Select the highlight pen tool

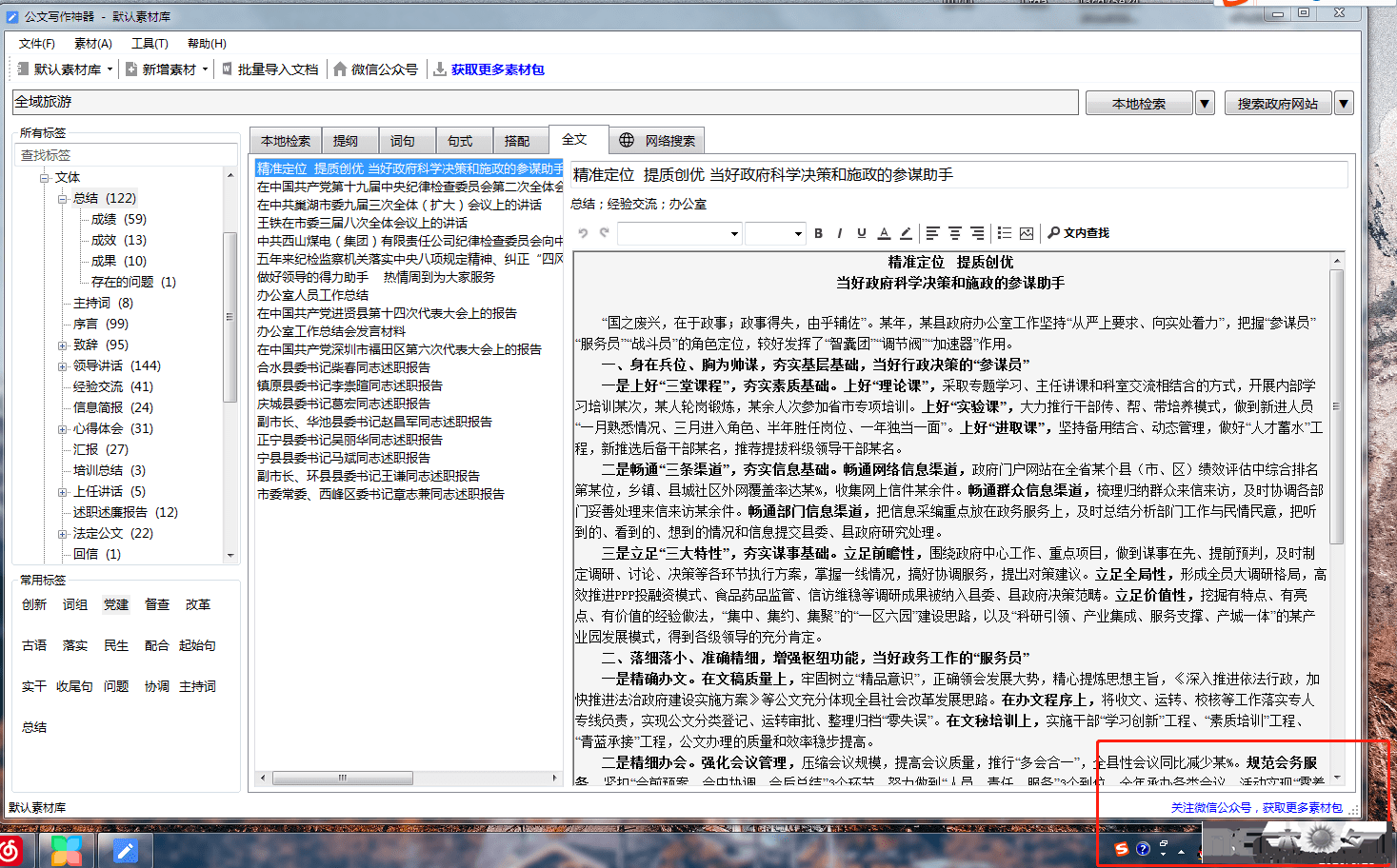tap(906, 233)
